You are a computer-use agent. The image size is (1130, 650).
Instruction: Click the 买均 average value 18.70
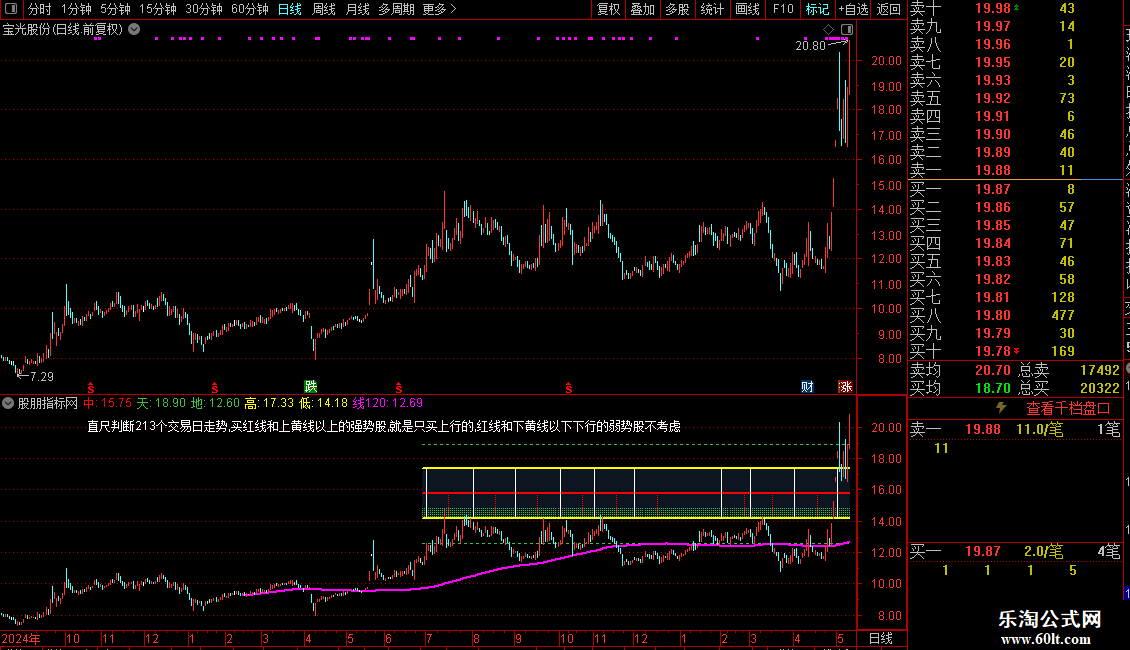click(993, 388)
